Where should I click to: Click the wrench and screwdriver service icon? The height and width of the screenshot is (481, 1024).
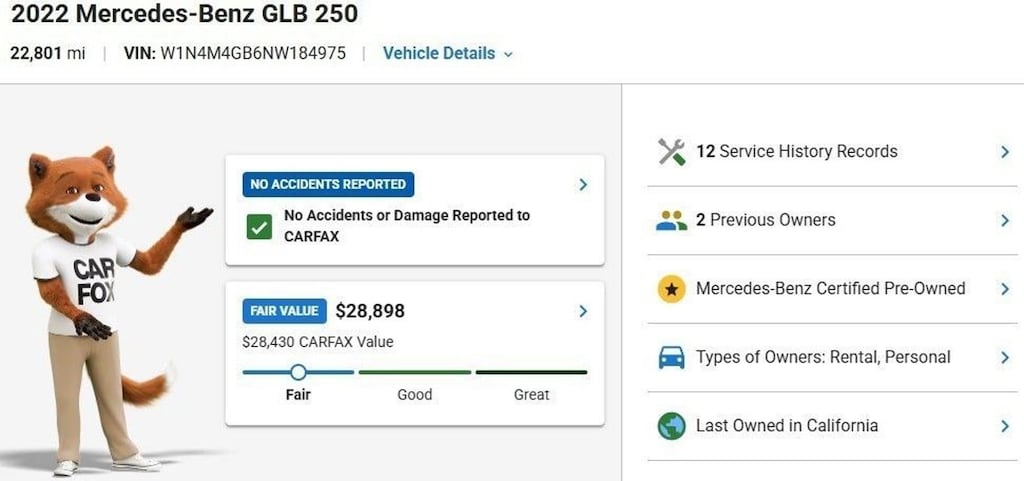click(671, 152)
